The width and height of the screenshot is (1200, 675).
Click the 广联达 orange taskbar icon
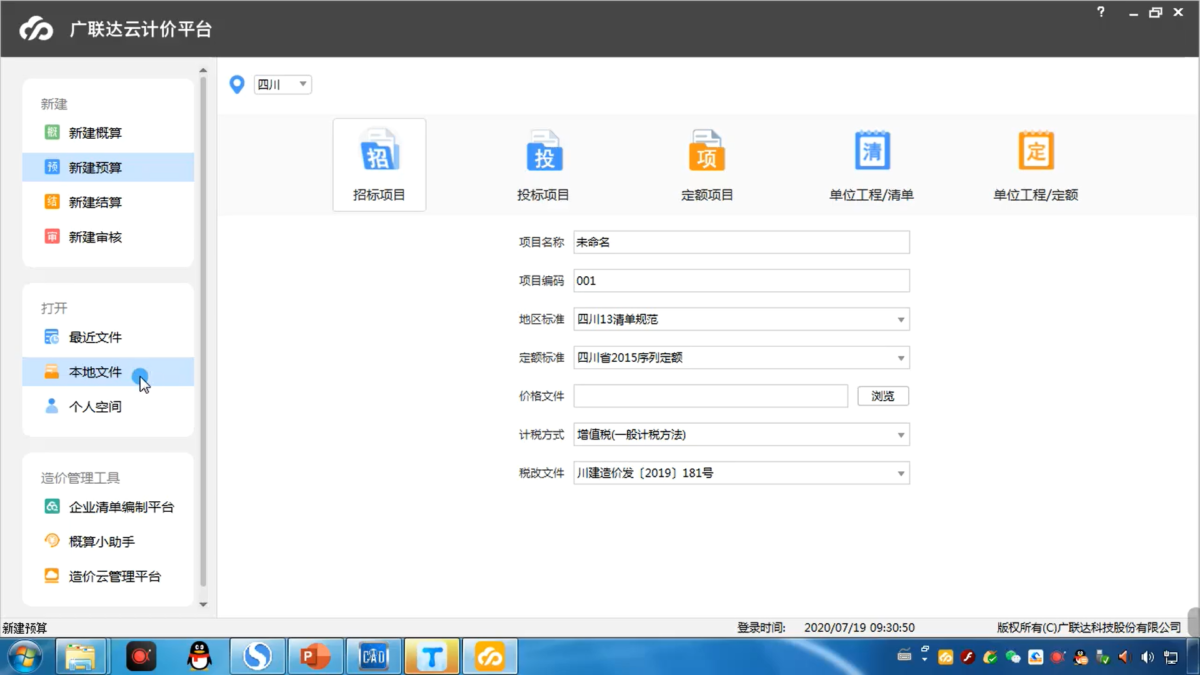coord(489,657)
